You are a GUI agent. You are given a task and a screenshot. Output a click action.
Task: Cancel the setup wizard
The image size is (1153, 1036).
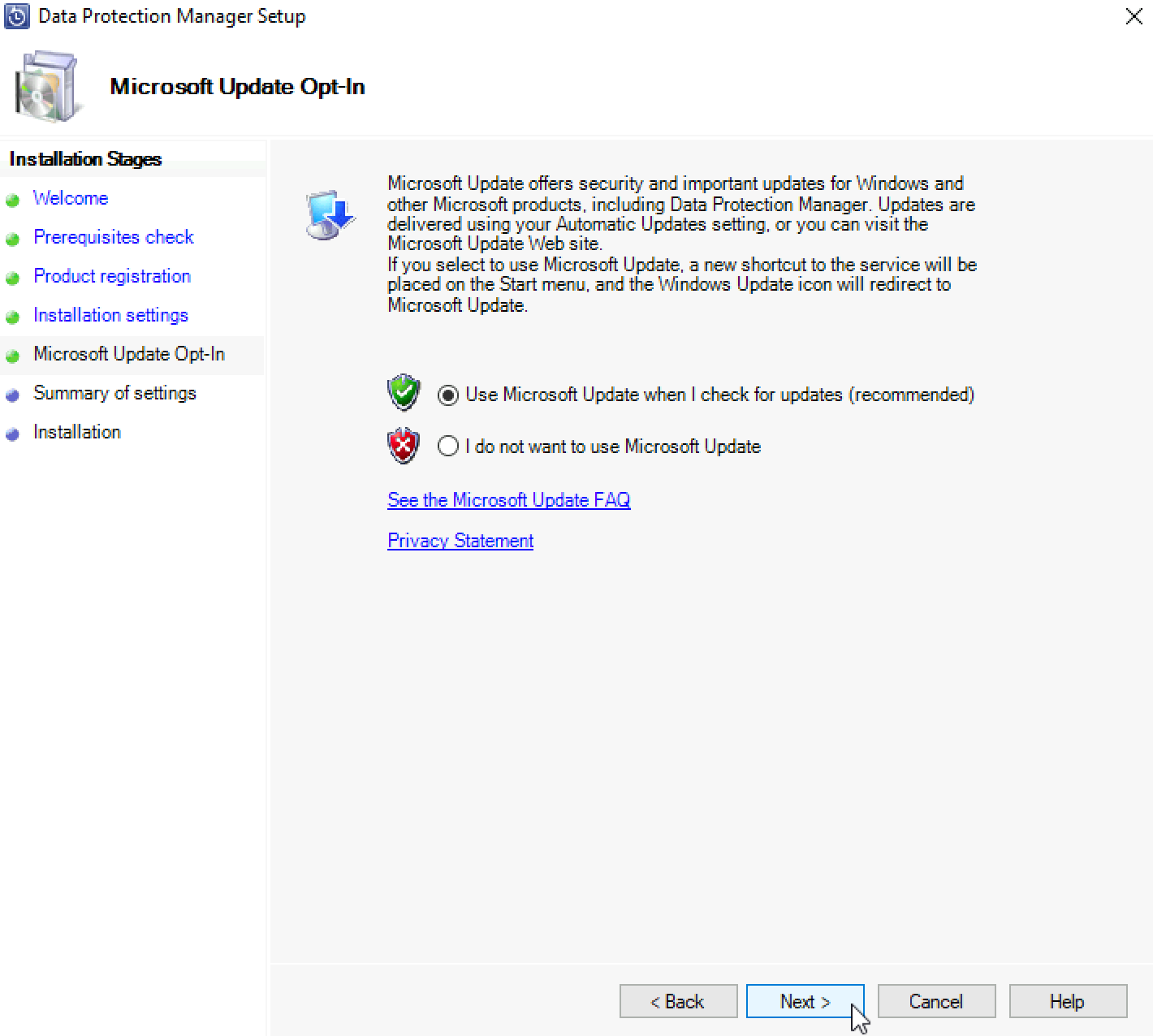[x=937, y=1001]
